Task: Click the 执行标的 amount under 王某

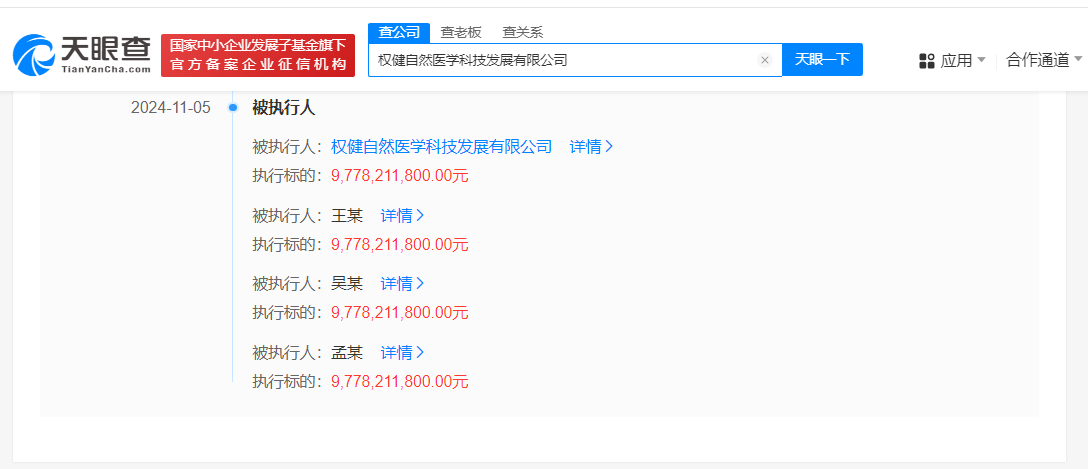Action: 400,244
